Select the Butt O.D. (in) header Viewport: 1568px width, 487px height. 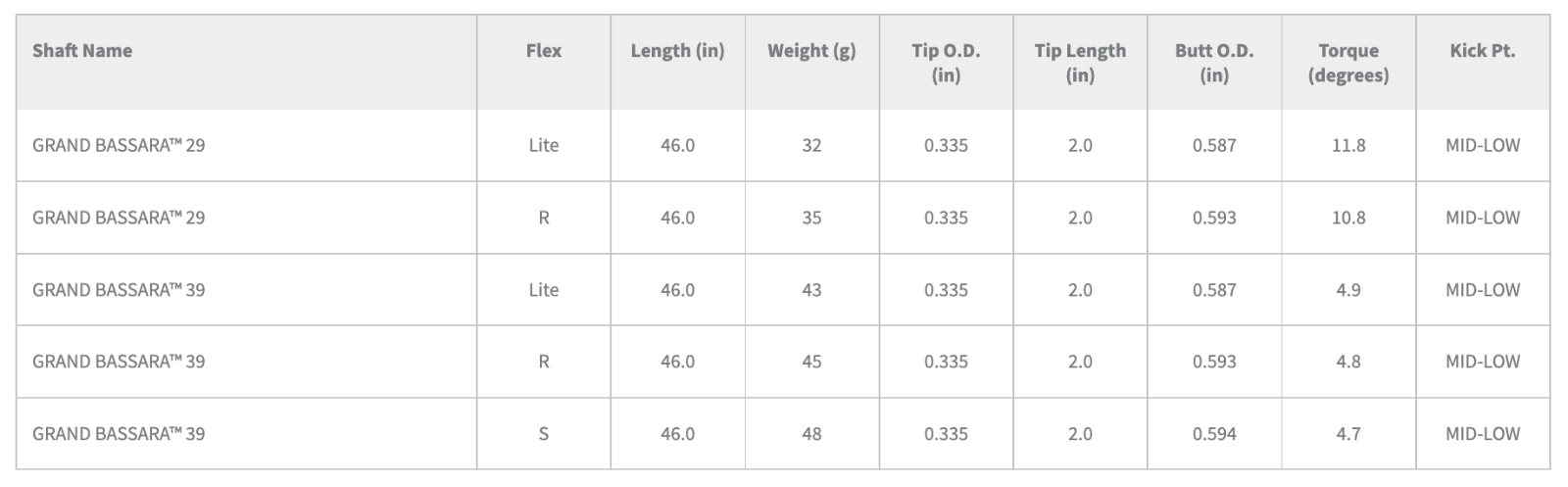pyautogui.click(x=1214, y=63)
